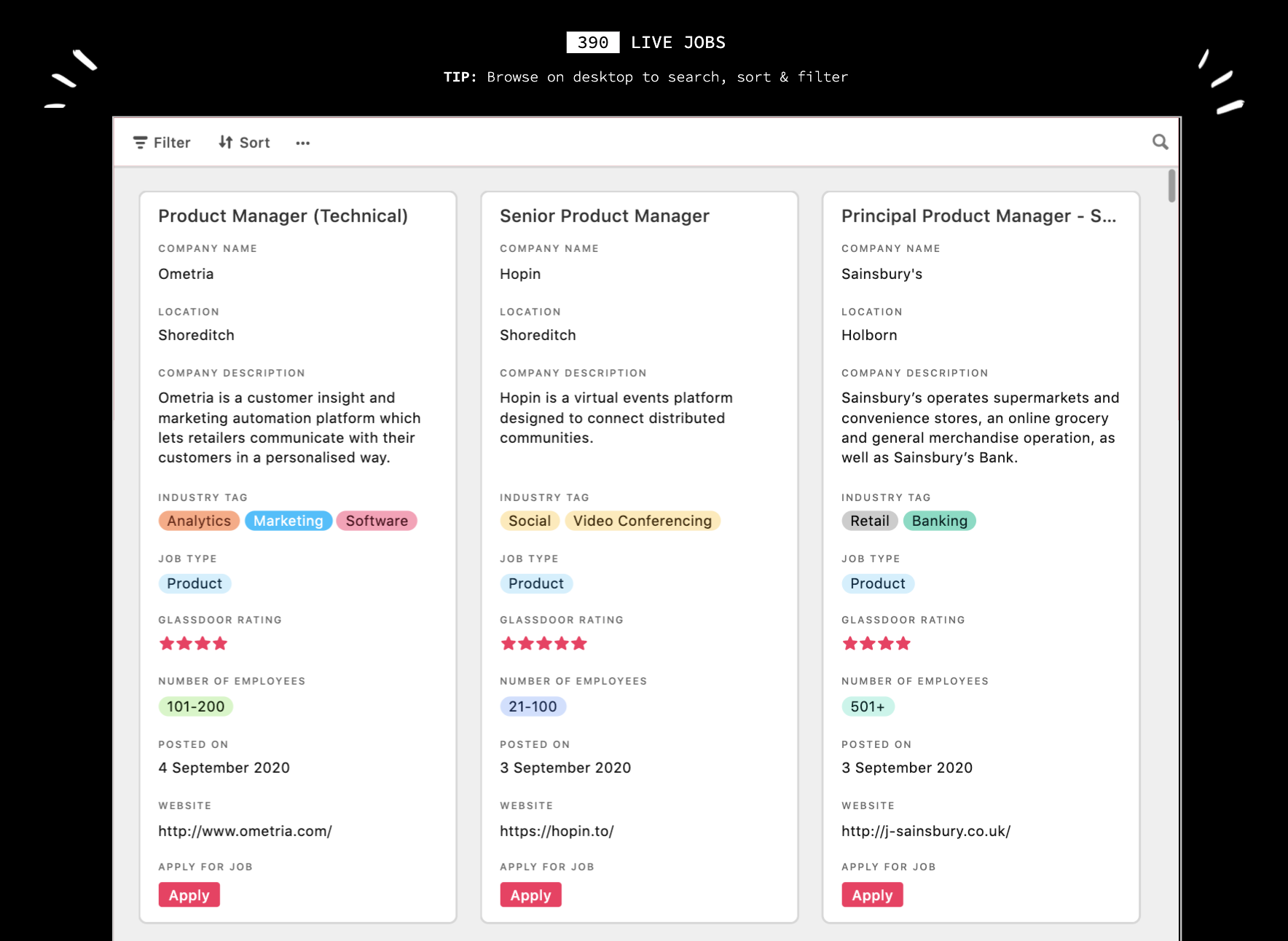Click the Hopin five-star Glassdoor rating

(x=544, y=644)
